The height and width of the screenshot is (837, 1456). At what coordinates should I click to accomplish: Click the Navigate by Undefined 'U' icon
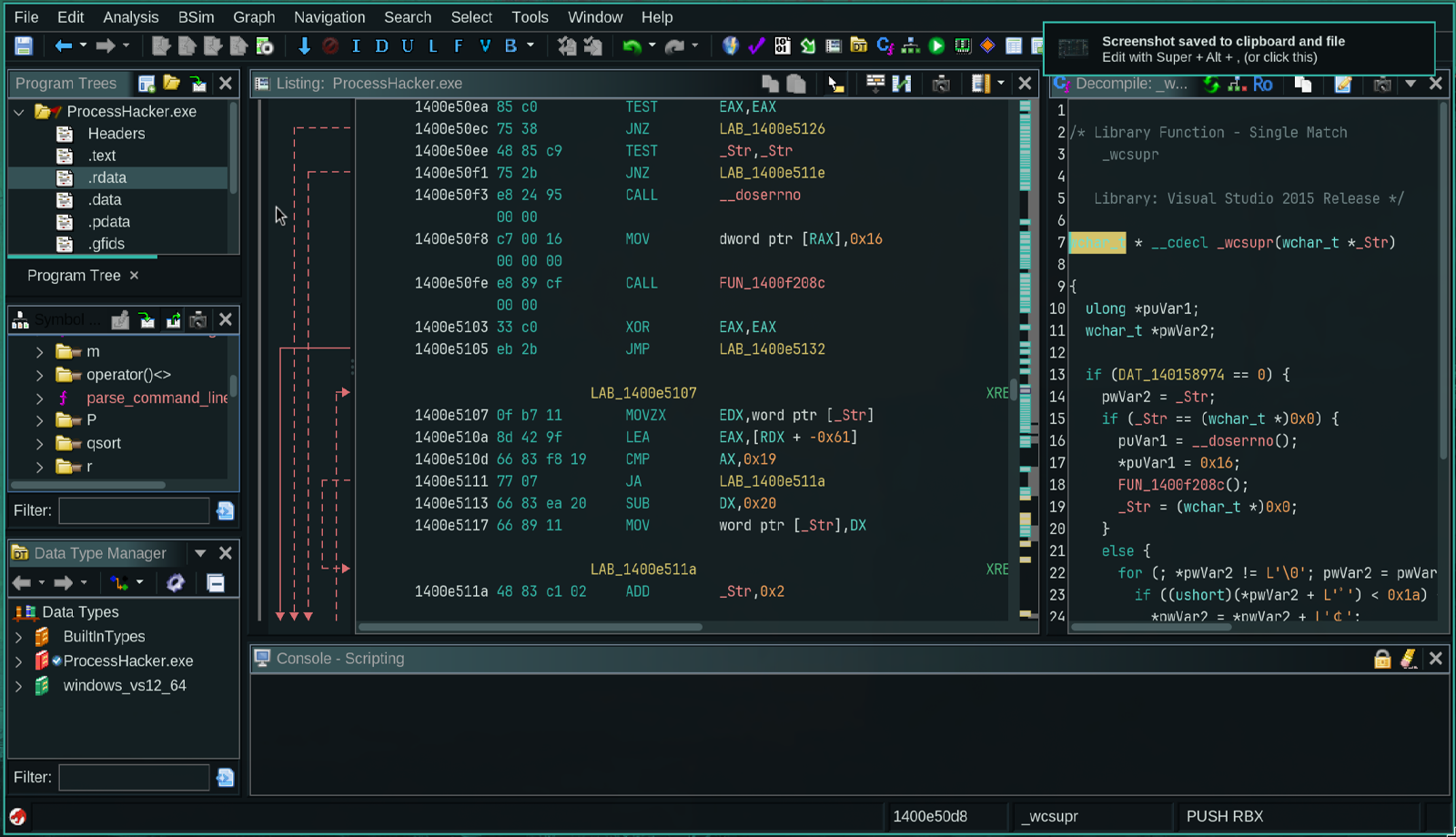[407, 45]
